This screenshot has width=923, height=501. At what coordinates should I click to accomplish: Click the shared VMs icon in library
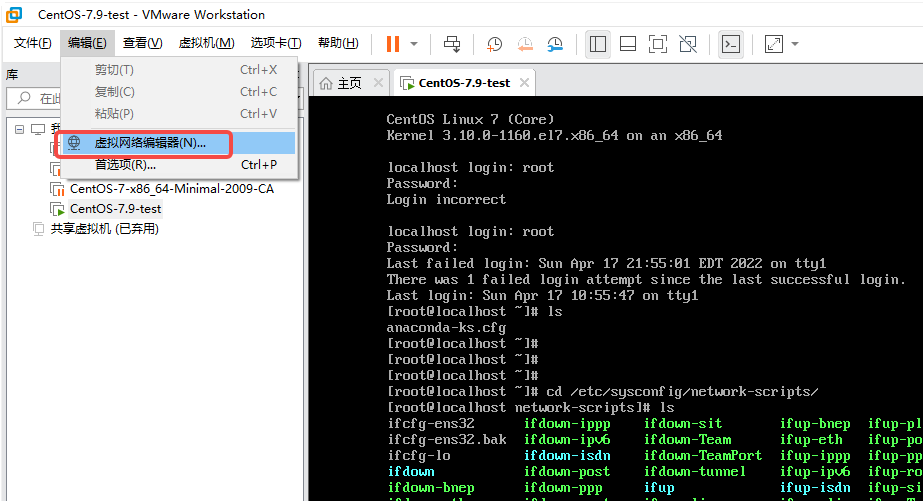[x=38, y=229]
